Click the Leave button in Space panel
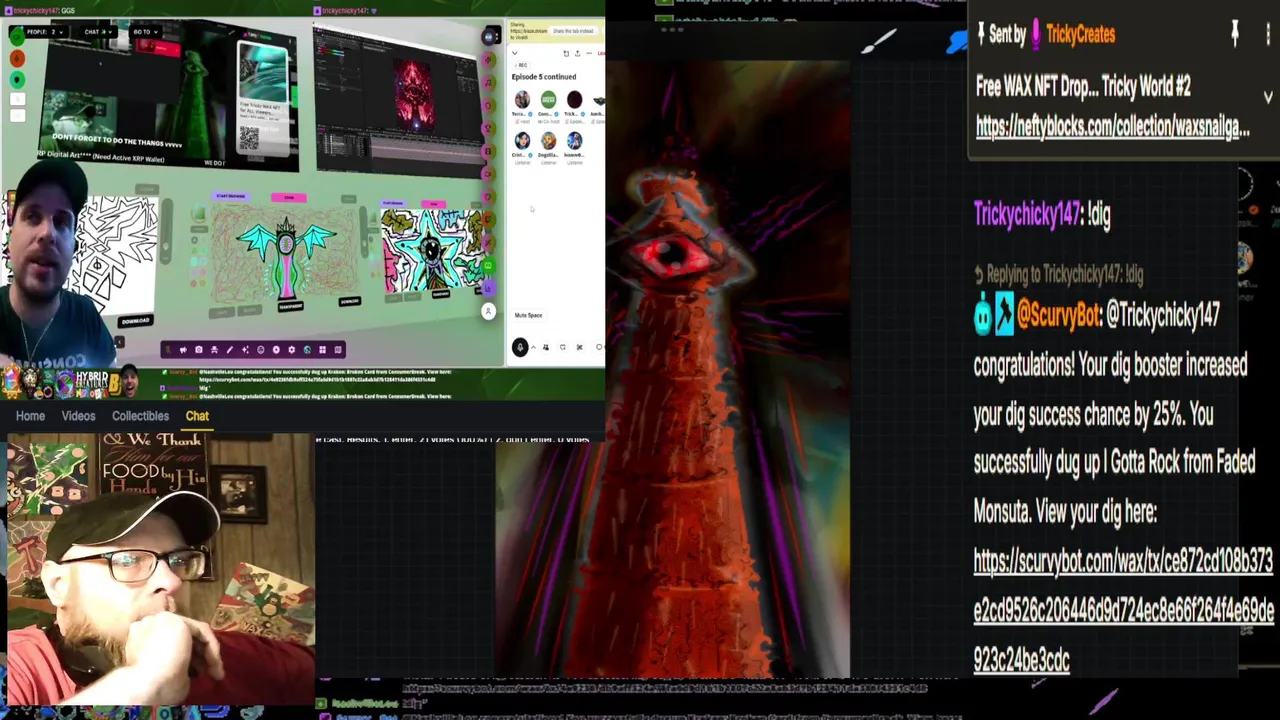Screen dimensions: 1280x720 coord(602,53)
